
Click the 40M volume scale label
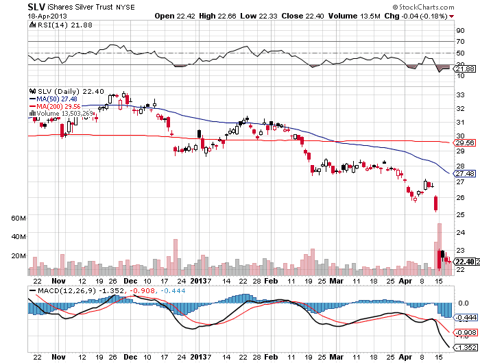[x=18, y=237]
